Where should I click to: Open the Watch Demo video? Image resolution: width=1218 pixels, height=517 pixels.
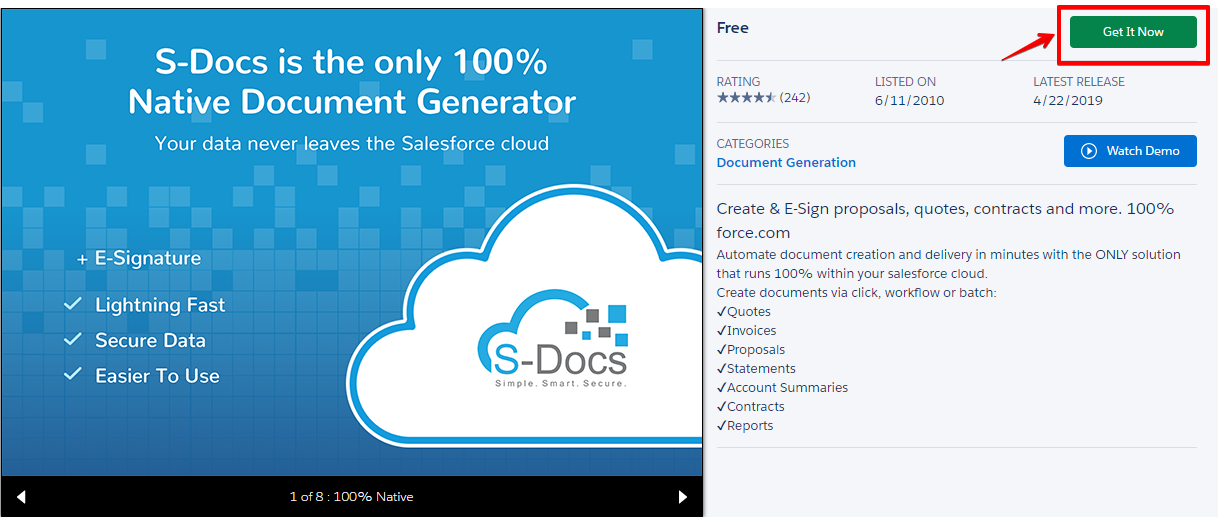tap(1130, 151)
